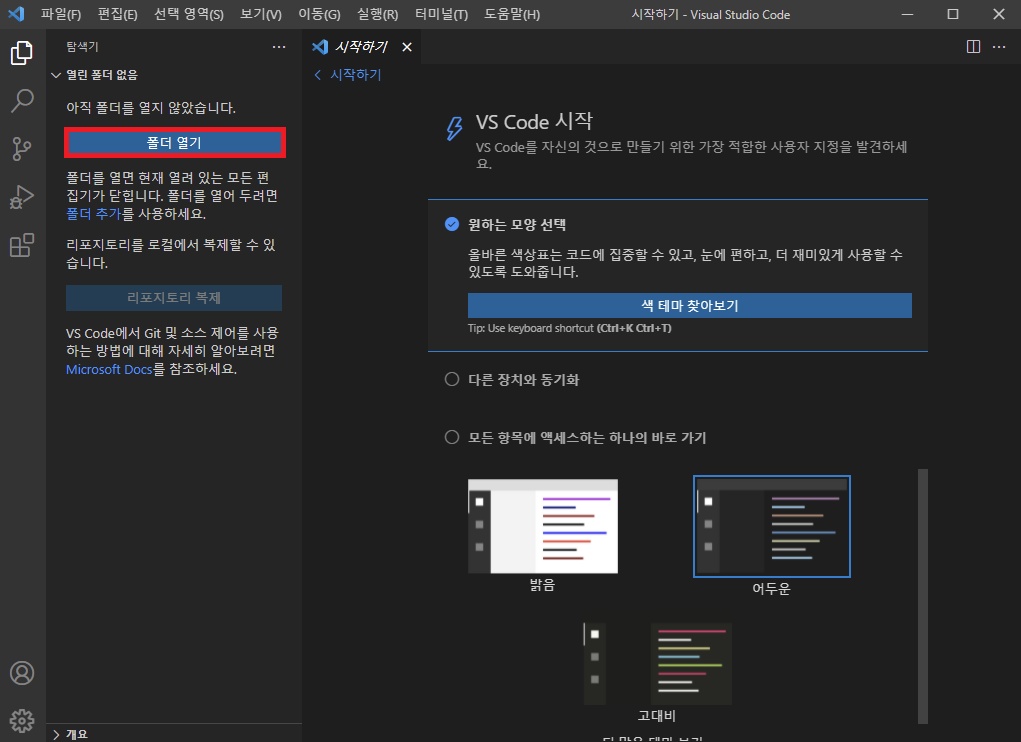Click the lightning bolt icon beside VS Code 시작

pos(455,128)
